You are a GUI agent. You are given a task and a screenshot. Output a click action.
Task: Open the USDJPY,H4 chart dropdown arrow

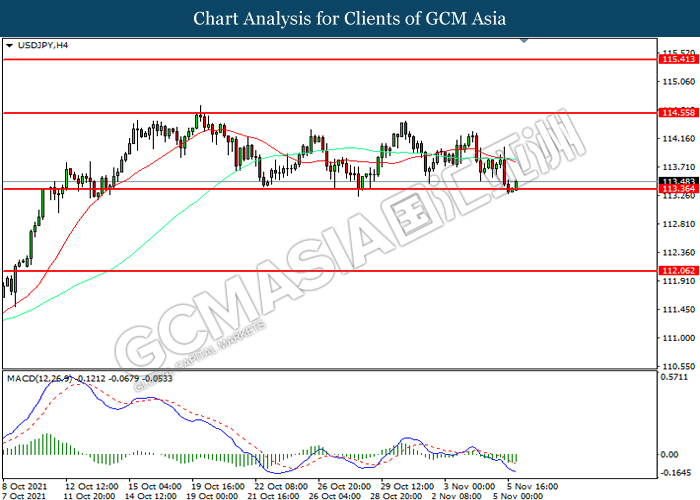click(x=9, y=46)
